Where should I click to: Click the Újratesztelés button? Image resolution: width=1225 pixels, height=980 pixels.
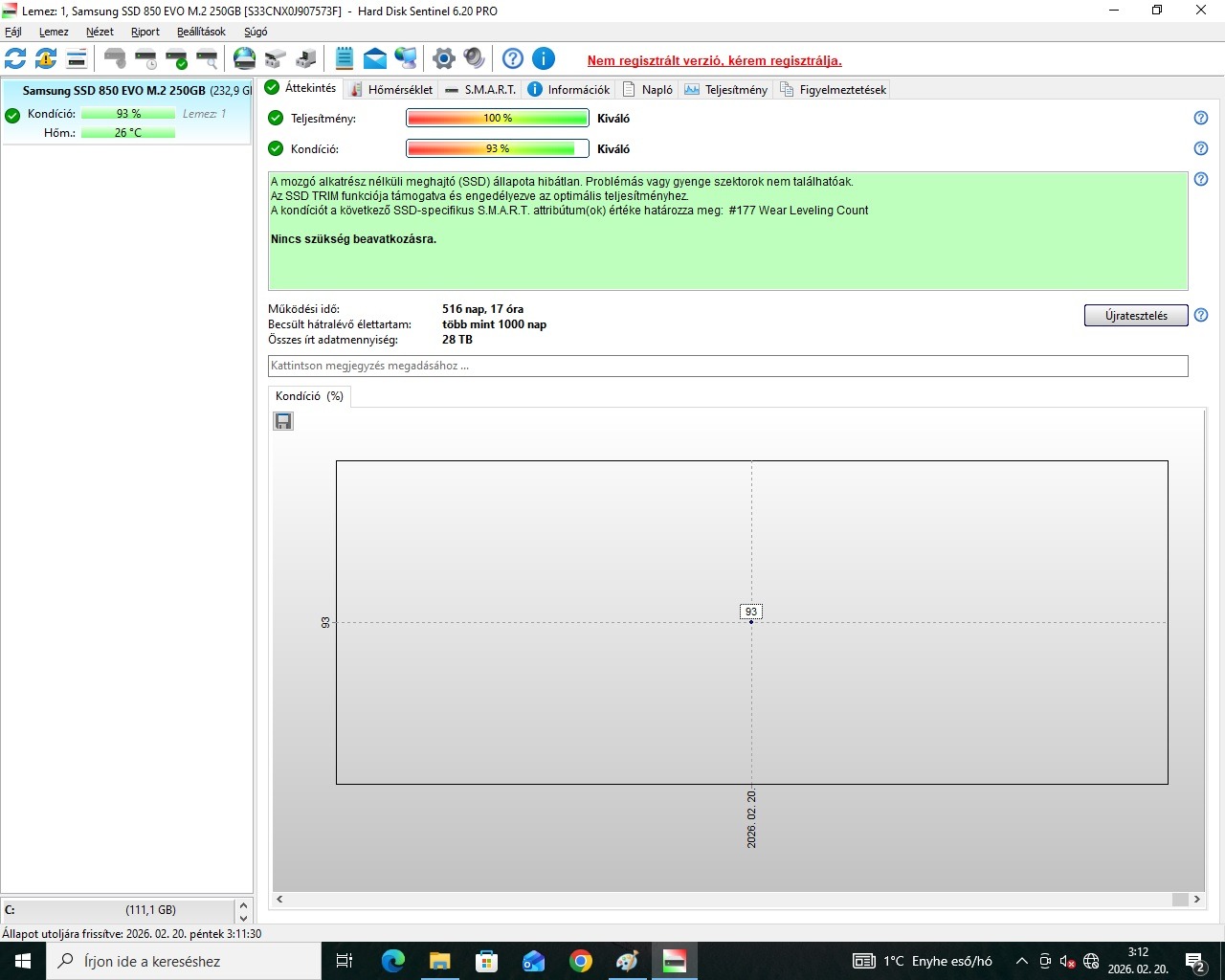[1136, 316]
